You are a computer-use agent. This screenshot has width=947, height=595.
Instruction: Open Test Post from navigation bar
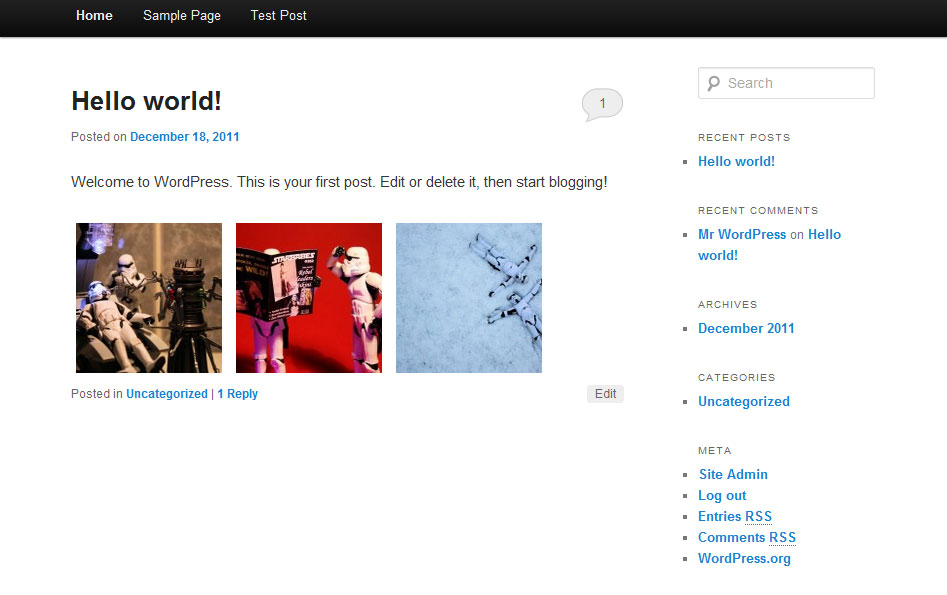pos(278,16)
